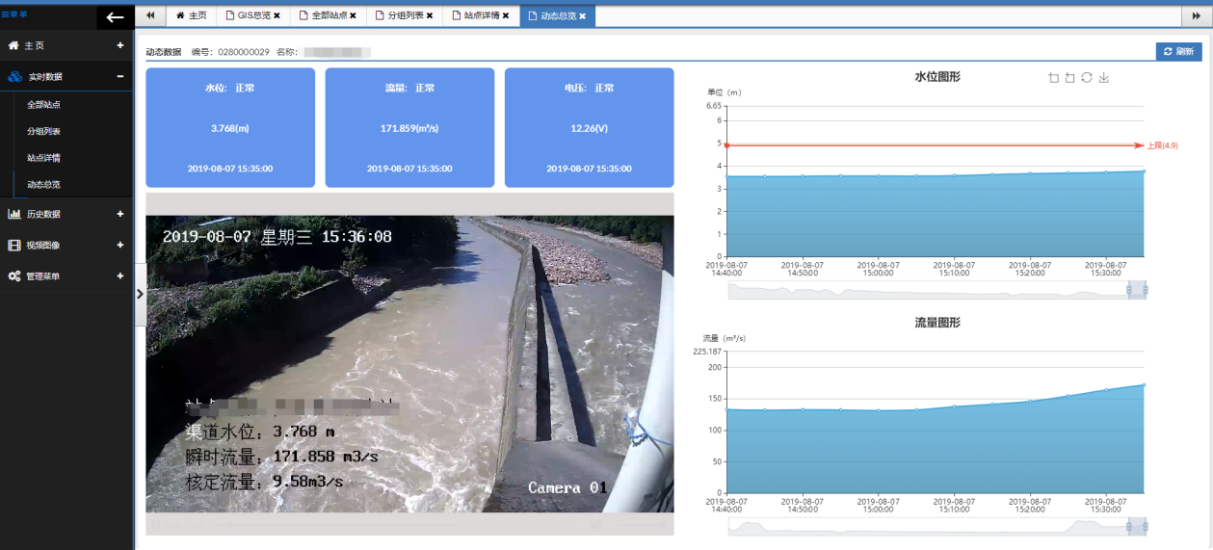Click the zoom area icon on 水位图形 chart
This screenshot has width=1213, height=550.
tap(1053, 78)
